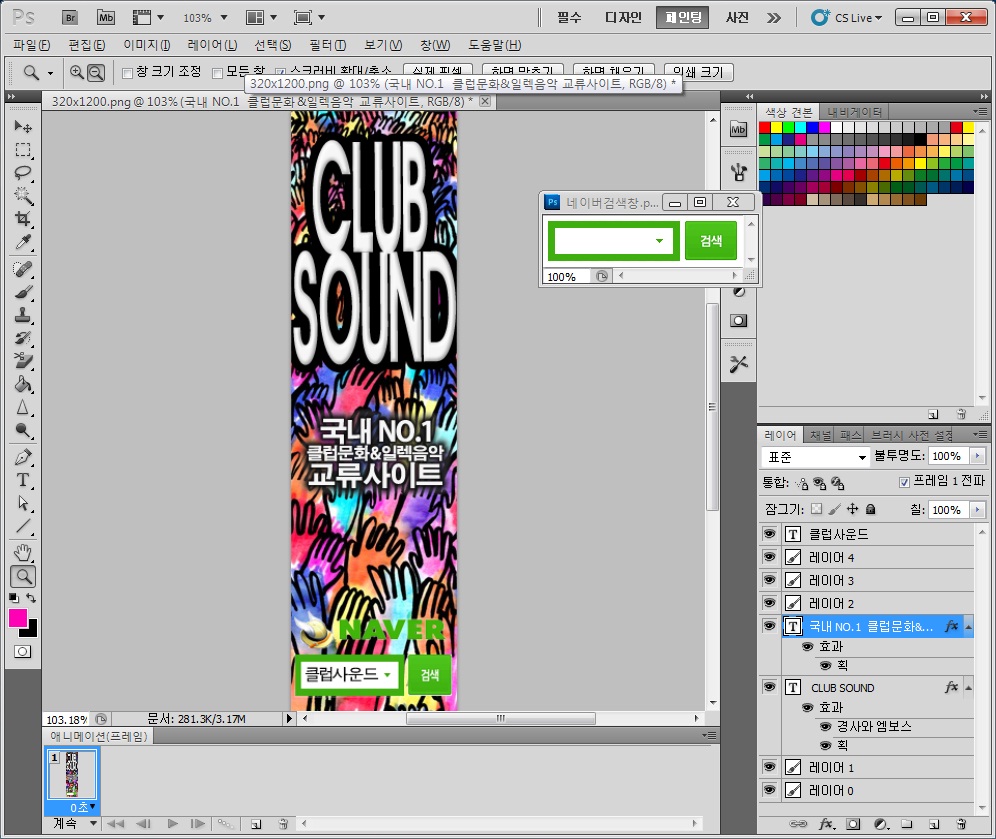This screenshot has width=996, height=839.
Task: Open the 레이어(L) menu
Action: pyautogui.click(x=212, y=45)
